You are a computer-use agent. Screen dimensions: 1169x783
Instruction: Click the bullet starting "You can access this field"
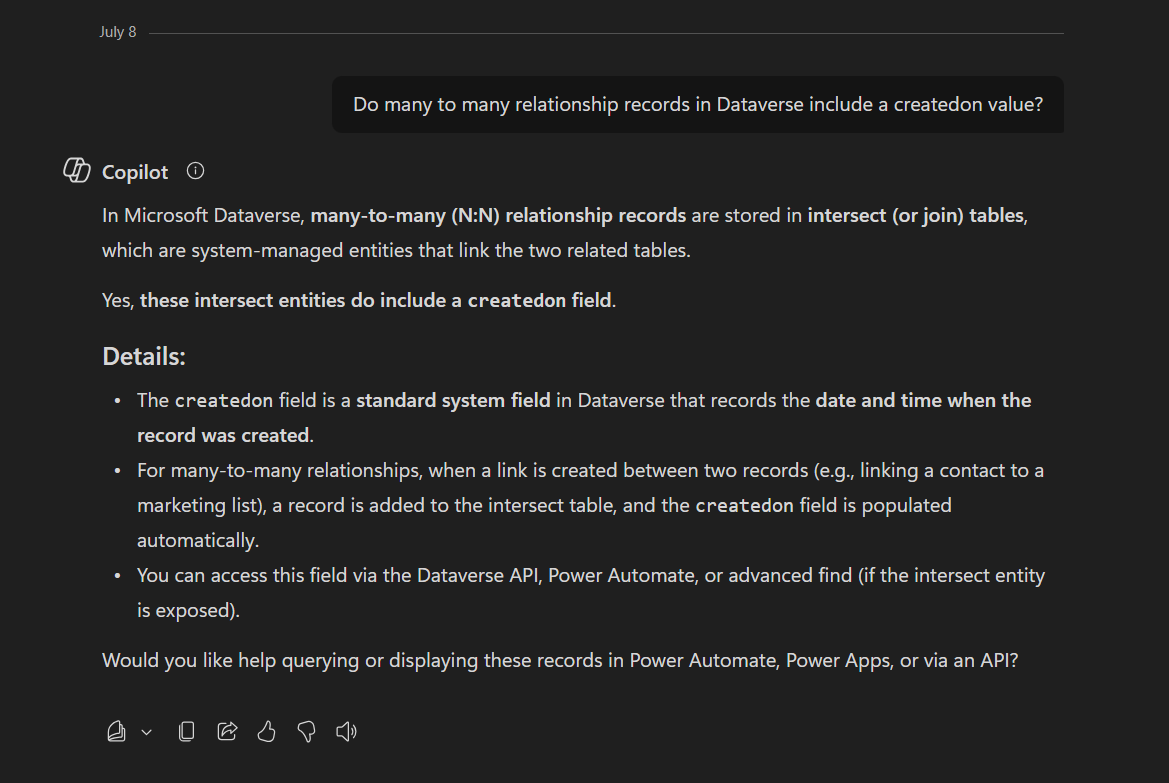(591, 593)
